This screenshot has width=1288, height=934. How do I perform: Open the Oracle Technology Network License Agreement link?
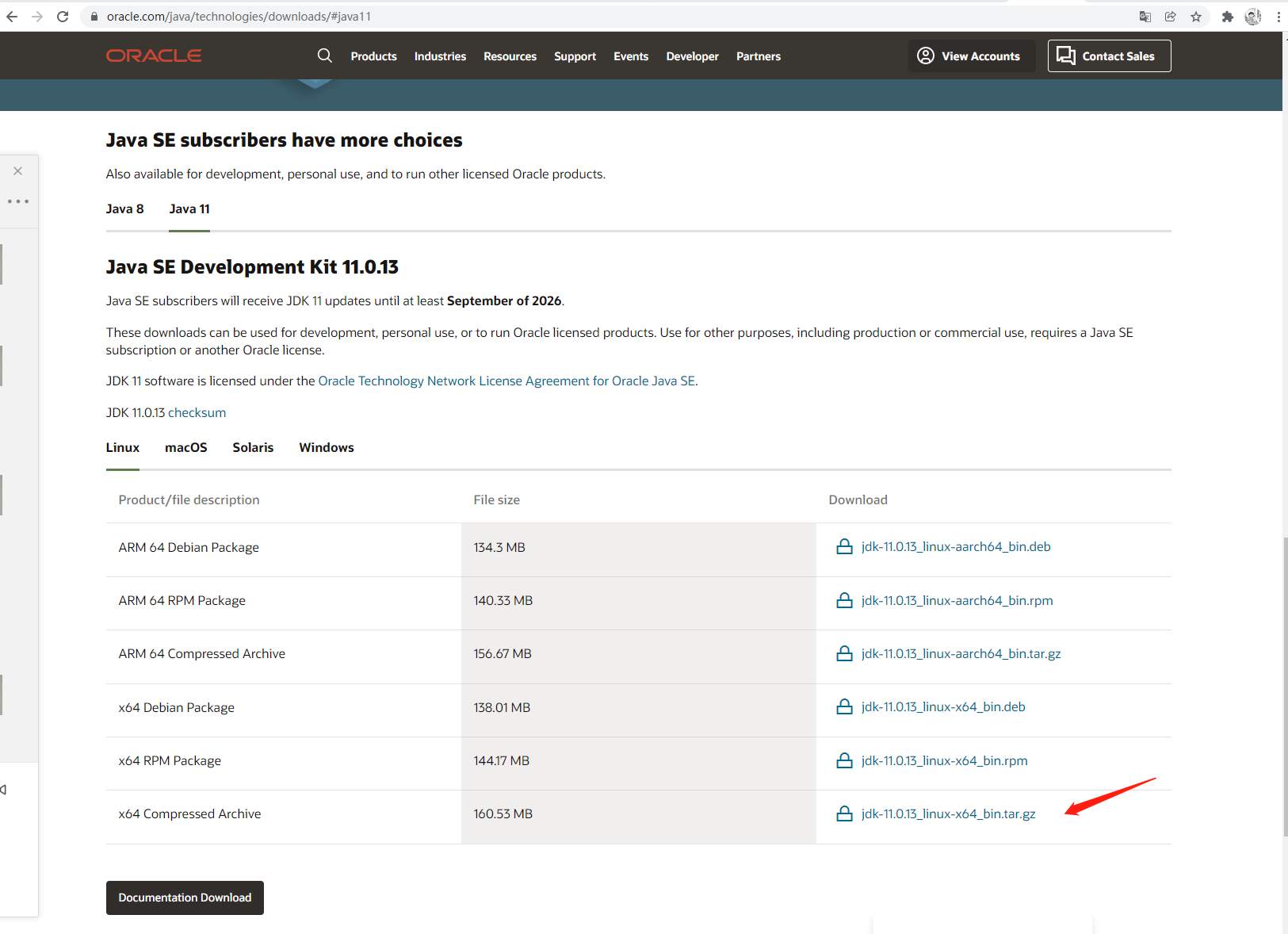coord(506,381)
